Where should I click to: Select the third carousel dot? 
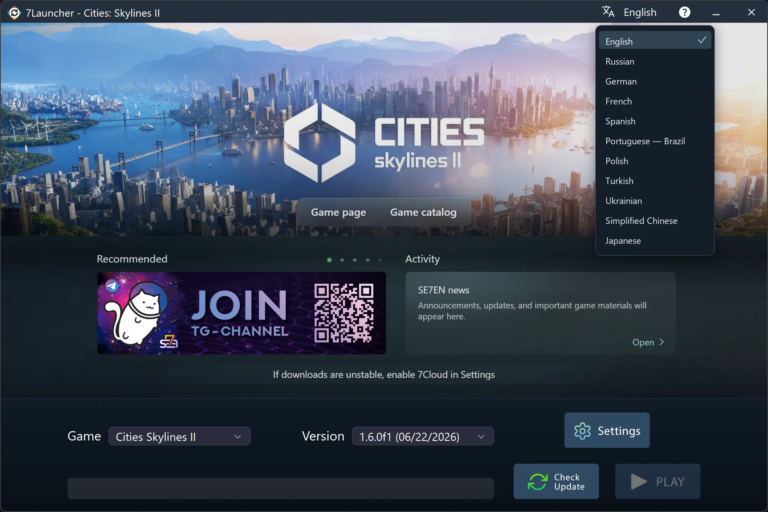click(355, 260)
